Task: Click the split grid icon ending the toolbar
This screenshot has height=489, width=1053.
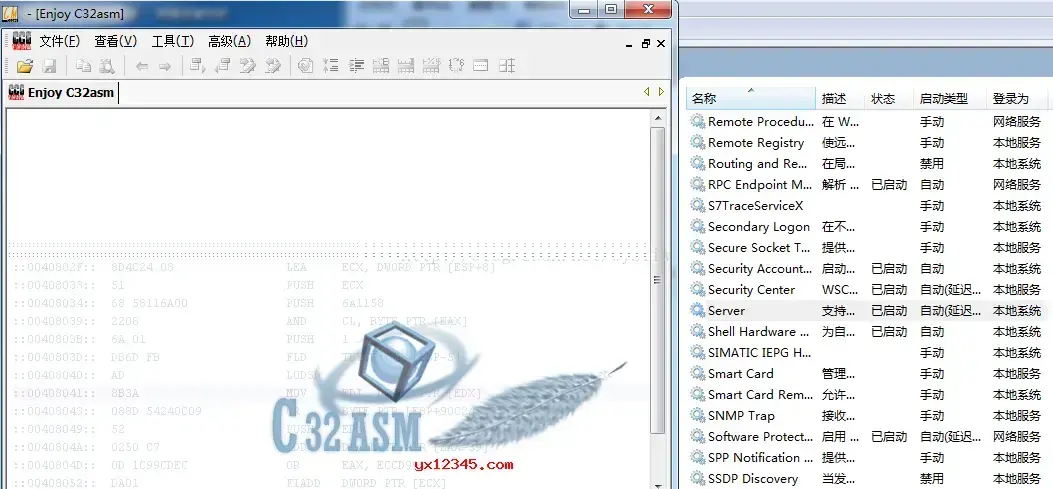Action: coord(508,65)
